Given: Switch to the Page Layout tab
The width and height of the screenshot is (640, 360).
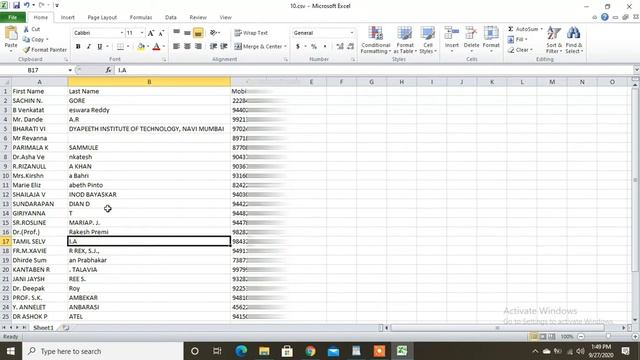Looking at the screenshot, I should tap(102, 18).
